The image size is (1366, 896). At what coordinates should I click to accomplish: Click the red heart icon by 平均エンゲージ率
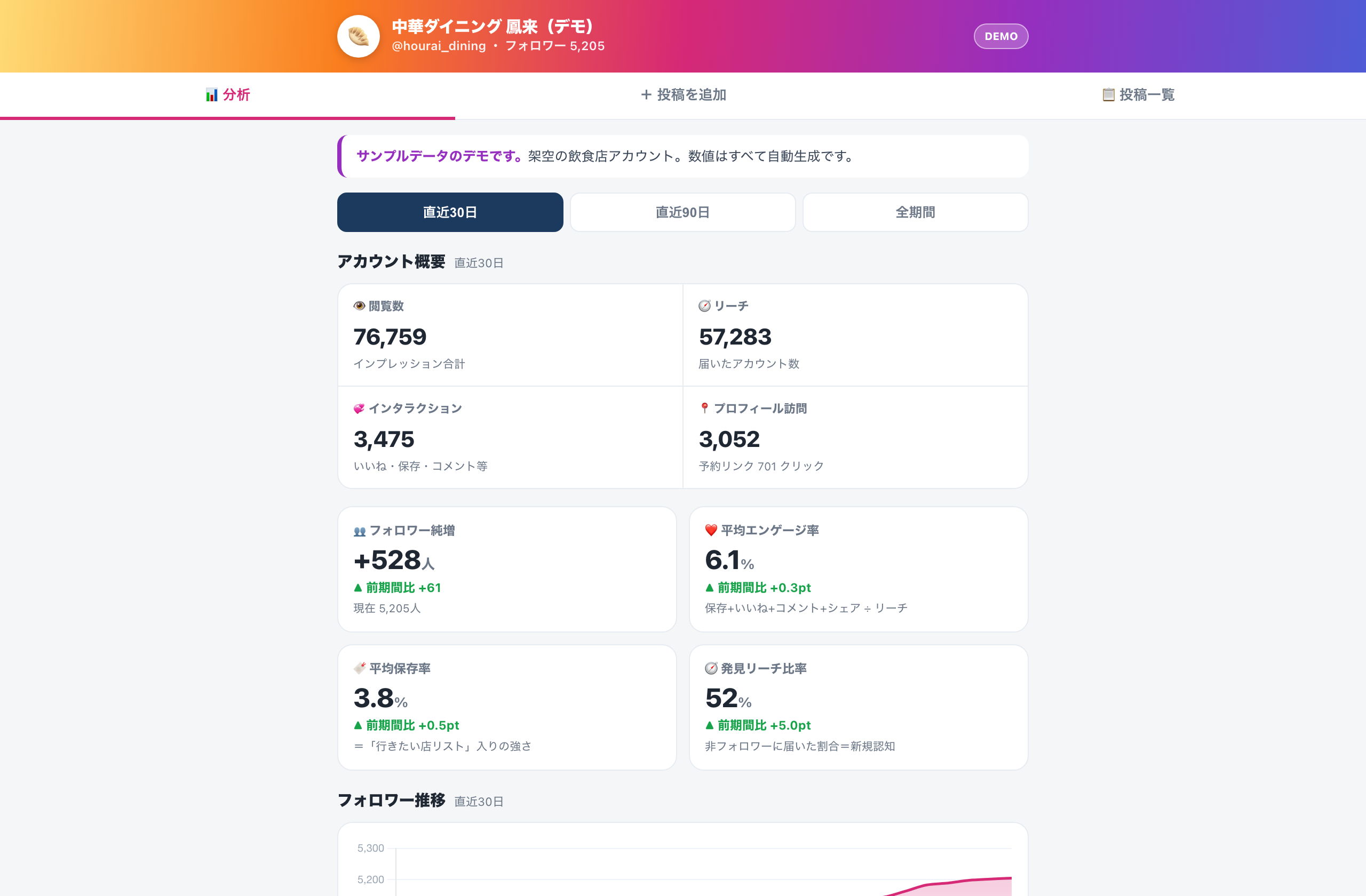pyautogui.click(x=711, y=531)
